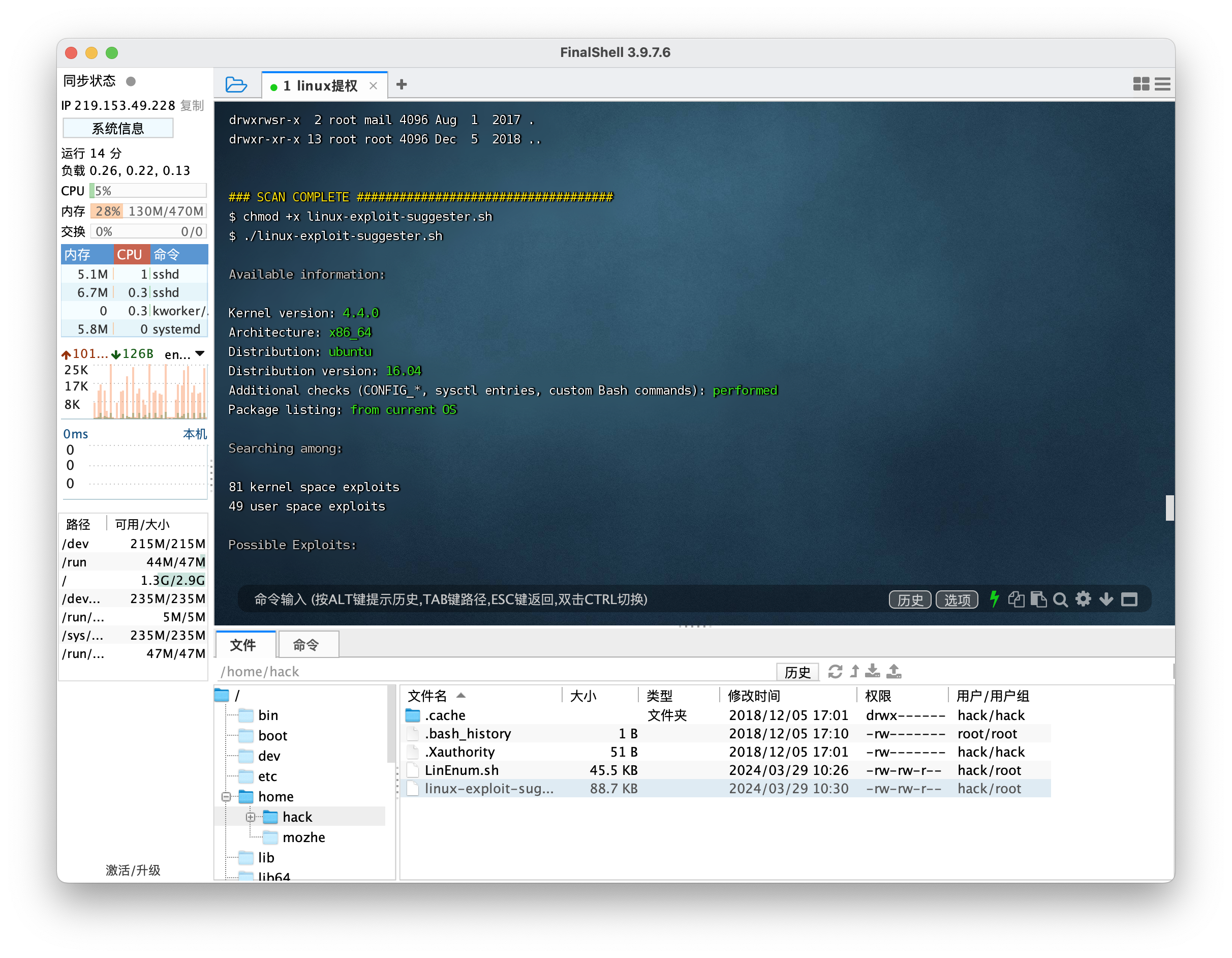This screenshot has height=958, width=1232.
Task: Click the scroll-to-bottom down arrow icon
Action: pyautogui.click(x=1106, y=599)
